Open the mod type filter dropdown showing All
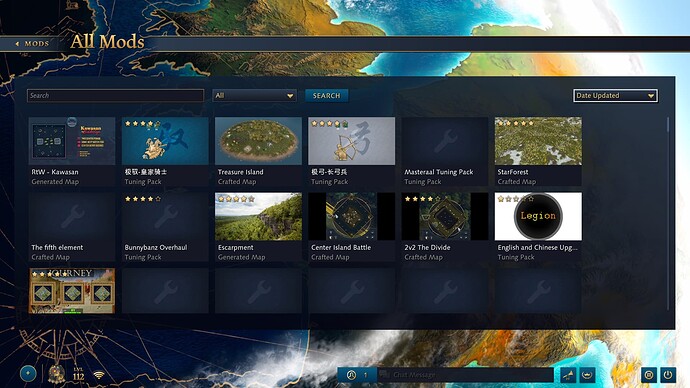The width and height of the screenshot is (690, 388). [254, 95]
